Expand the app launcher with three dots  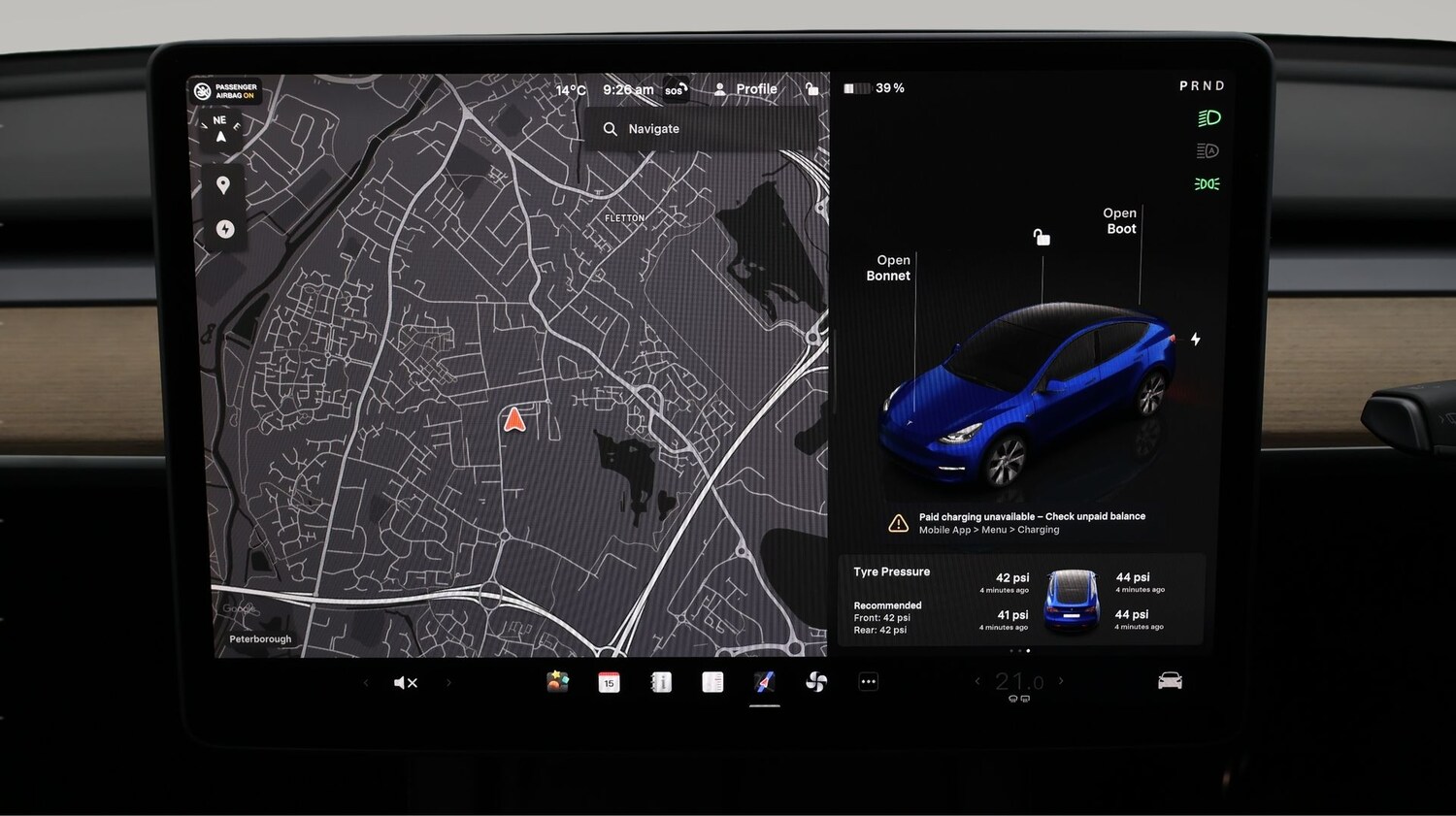click(x=868, y=681)
